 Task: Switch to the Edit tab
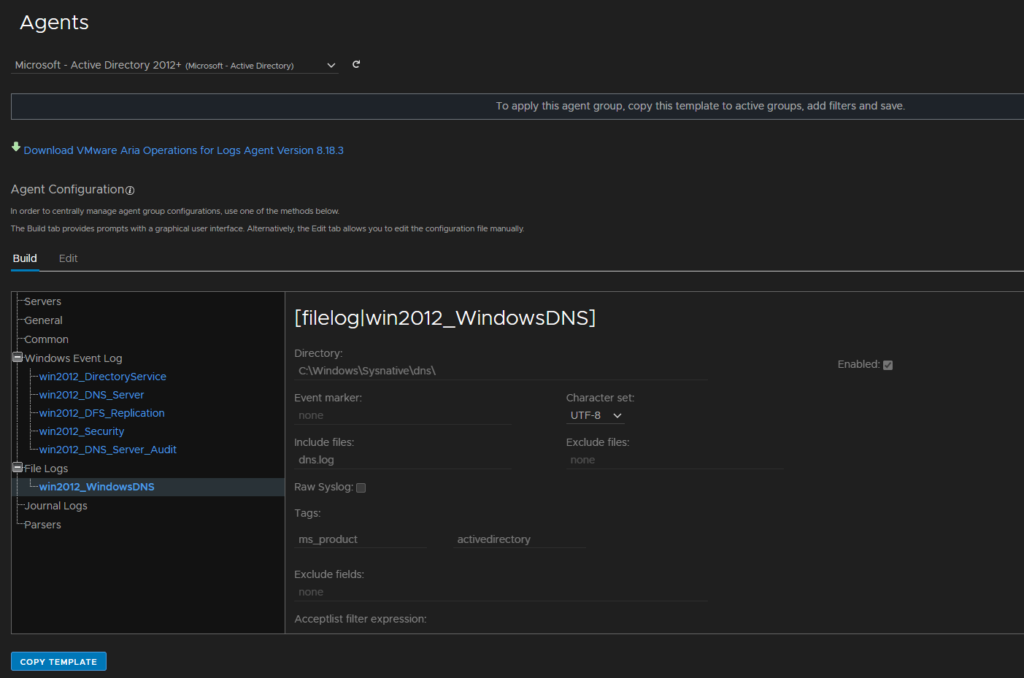[68, 259]
